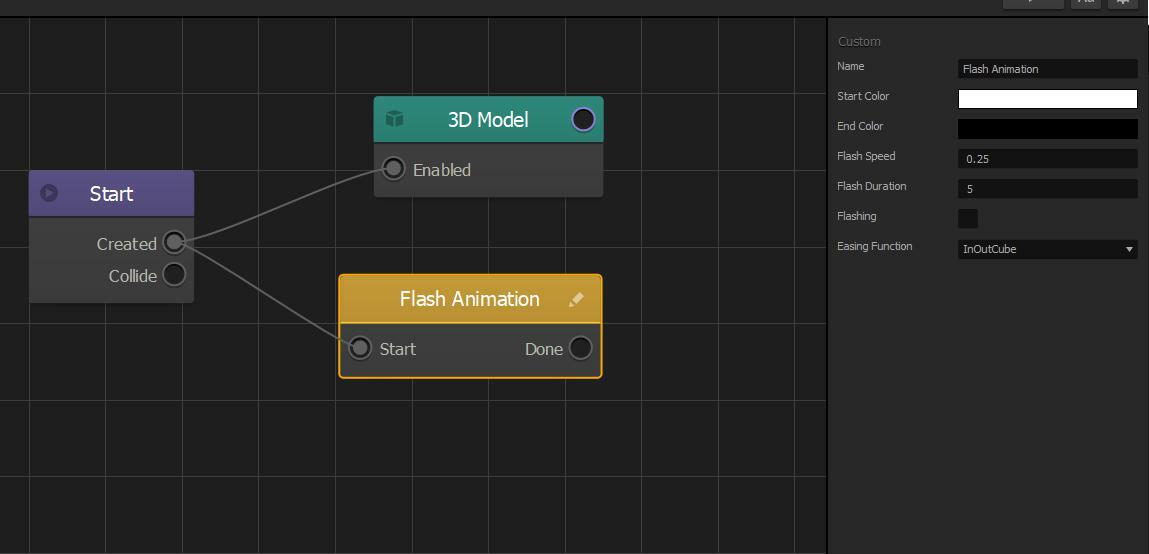Pick the black End Color swatch

(x=1047, y=129)
